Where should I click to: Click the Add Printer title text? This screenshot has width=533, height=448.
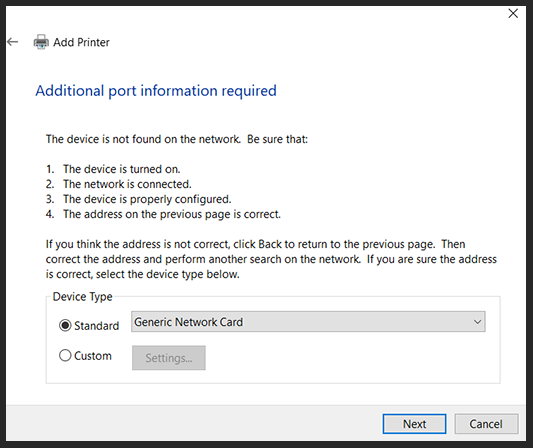coord(81,42)
